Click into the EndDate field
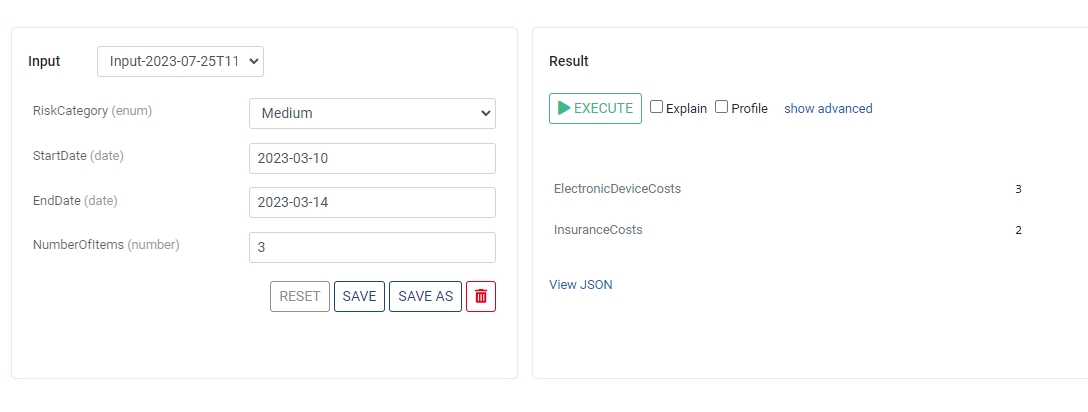Screen dimensions: 1088x412 (x=372, y=202)
